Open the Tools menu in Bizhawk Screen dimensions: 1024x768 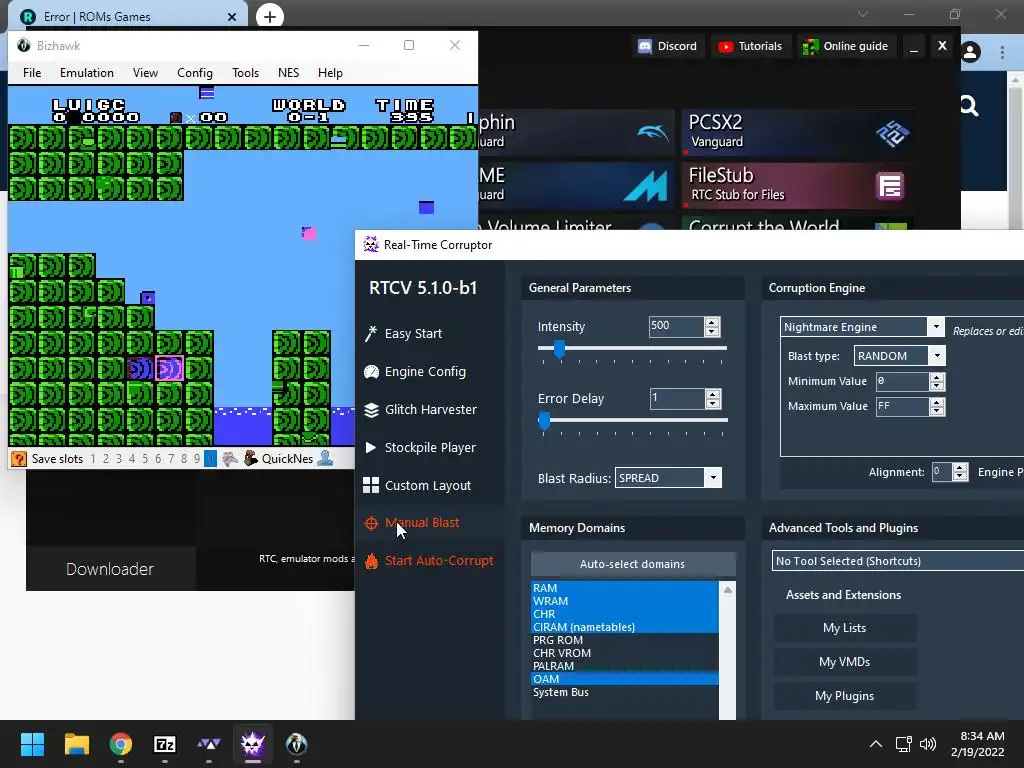246,72
